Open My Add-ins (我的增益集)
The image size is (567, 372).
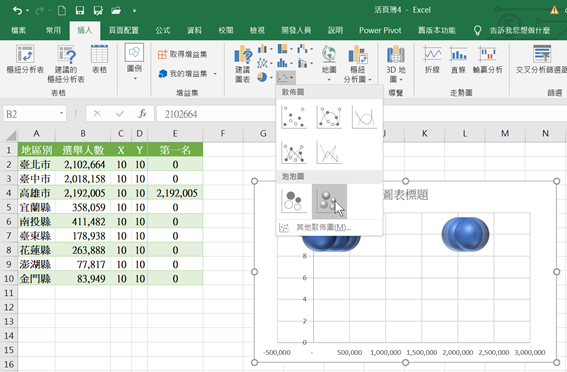(187, 74)
